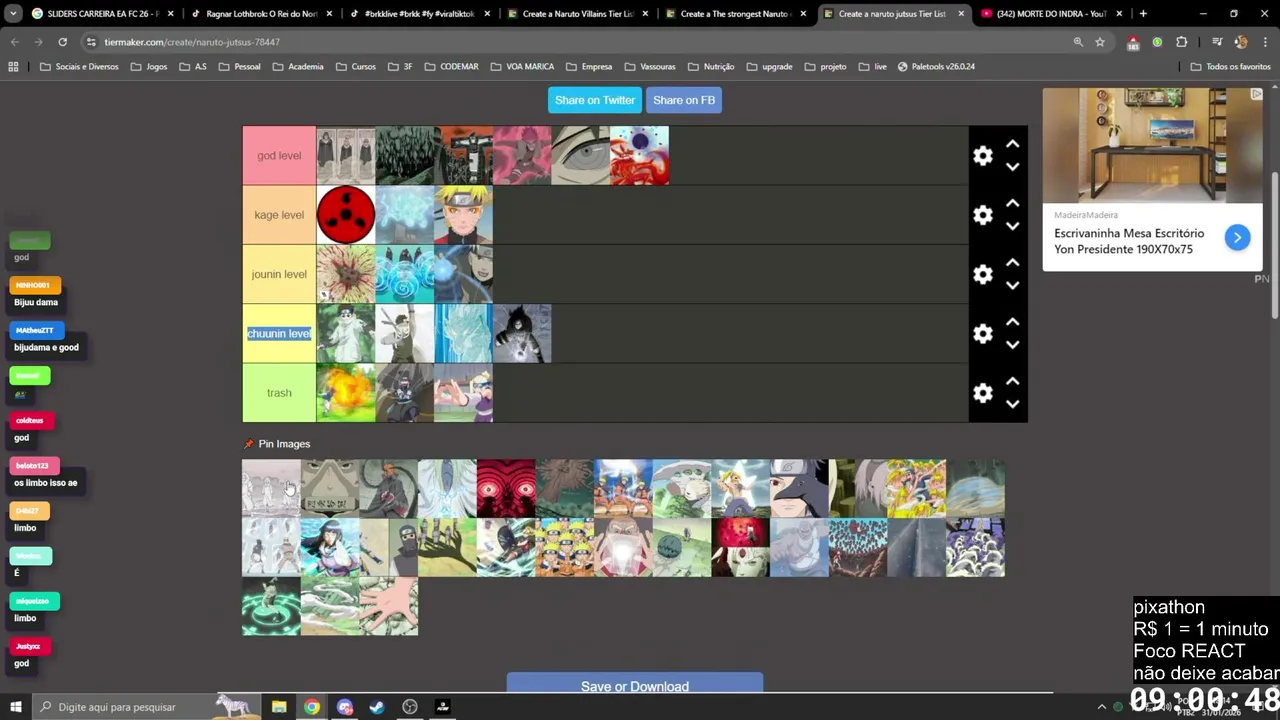Open the CODEMAR bookmark folder
This screenshot has height=720, width=1280.
click(x=451, y=67)
